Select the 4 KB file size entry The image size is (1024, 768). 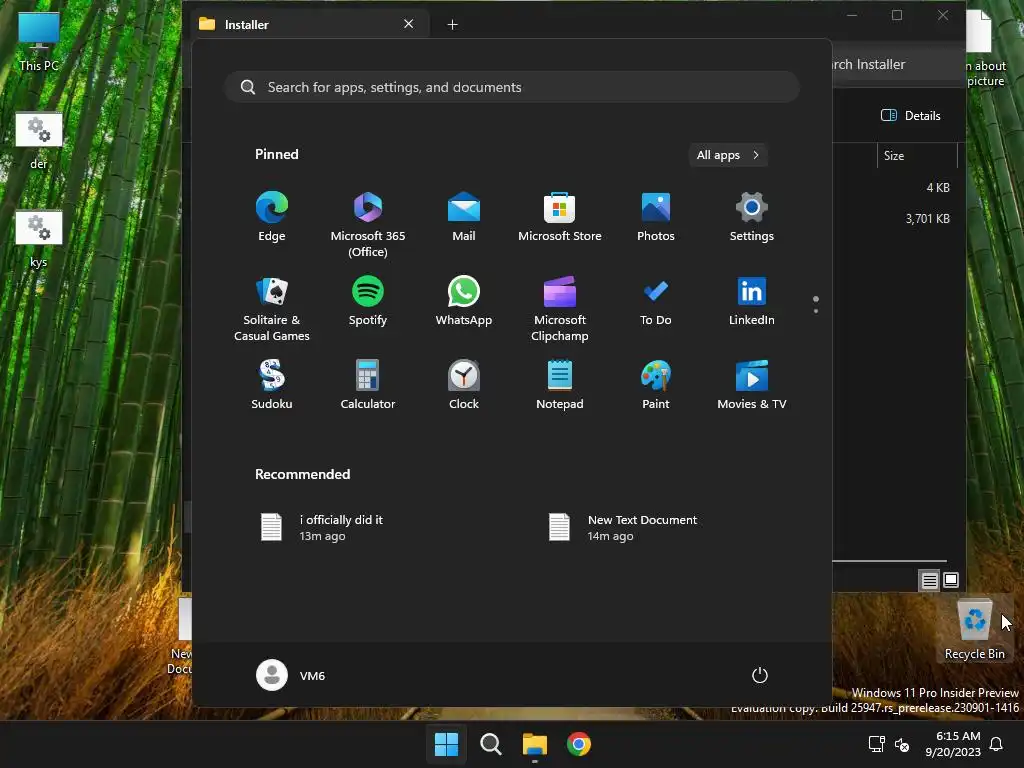(938, 187)
